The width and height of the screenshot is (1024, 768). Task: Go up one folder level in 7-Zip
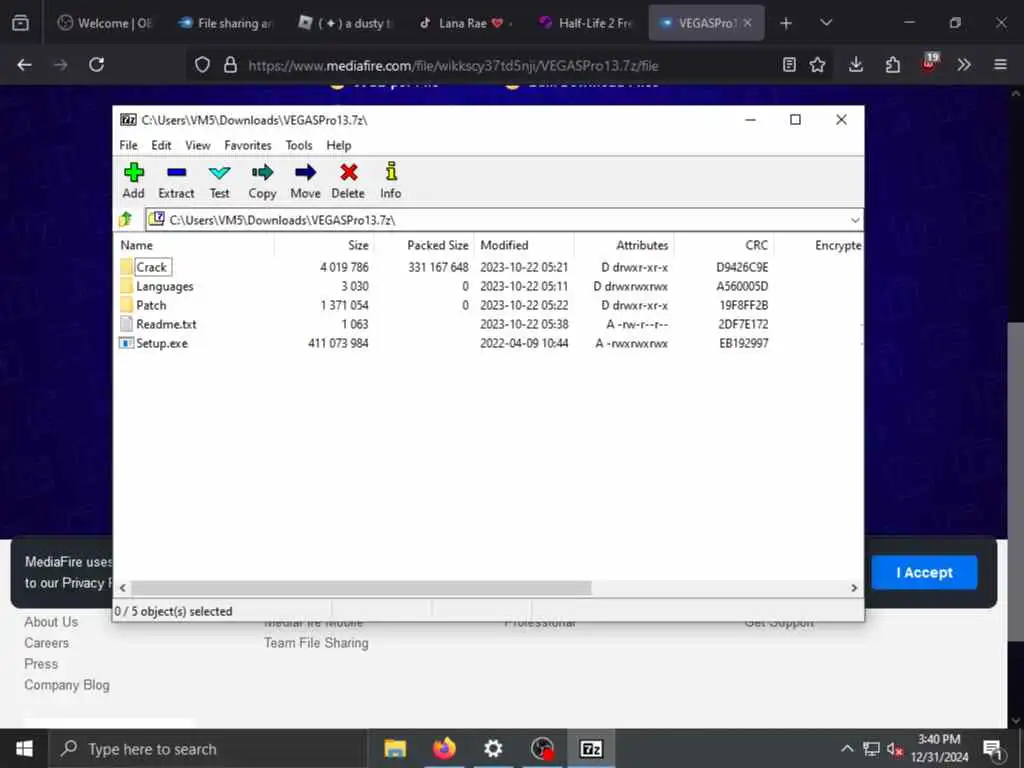tap(125, 219)
